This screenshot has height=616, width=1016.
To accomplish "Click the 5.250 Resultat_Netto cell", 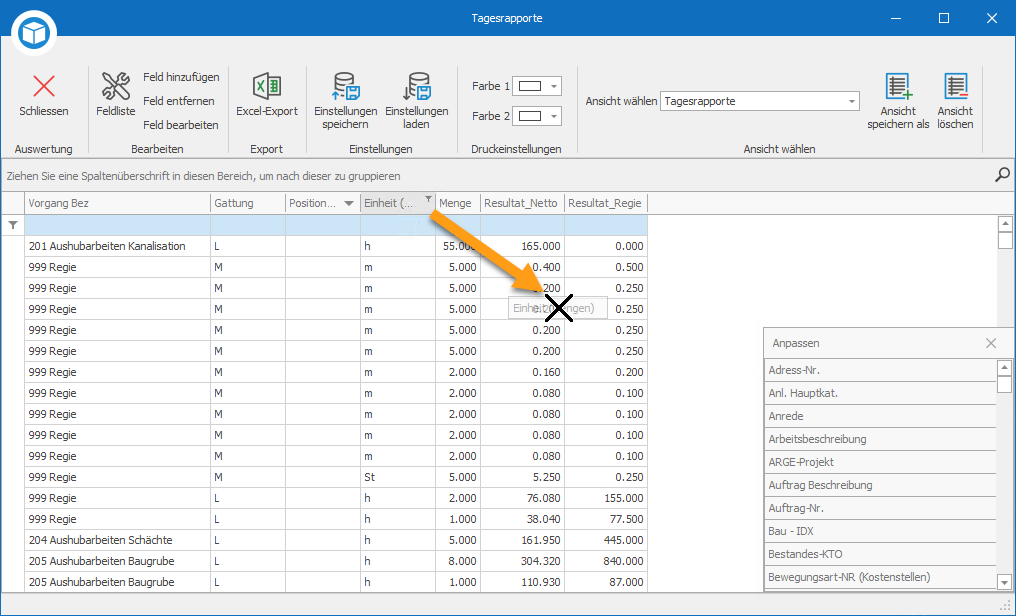I will coord(522,477).
